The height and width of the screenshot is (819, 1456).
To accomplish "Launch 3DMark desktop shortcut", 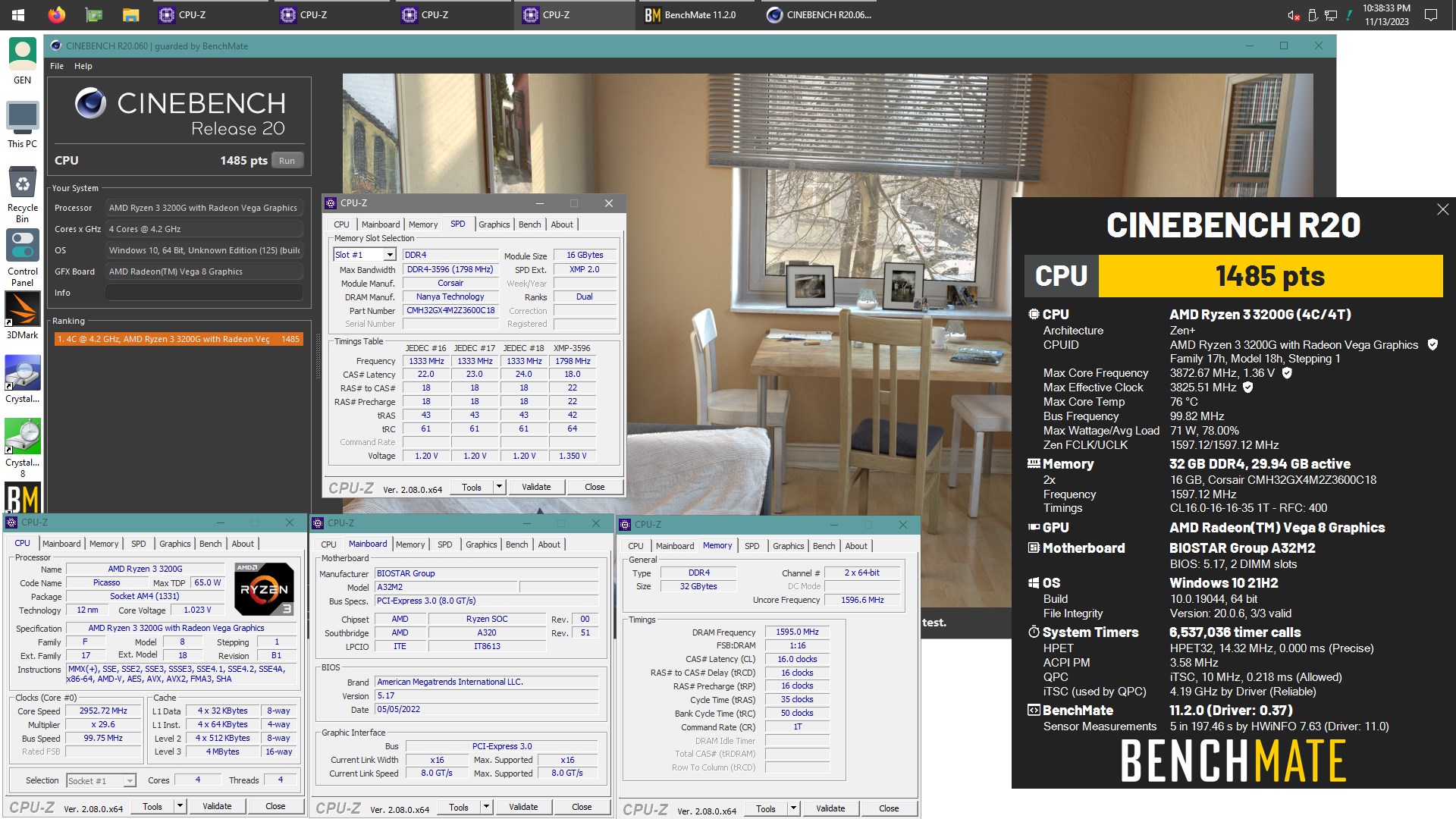I will pos(22,316).
